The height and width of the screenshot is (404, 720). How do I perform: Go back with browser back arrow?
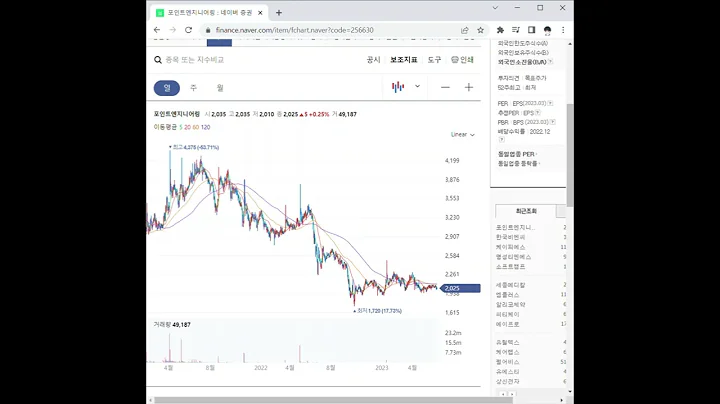[157, 30]
